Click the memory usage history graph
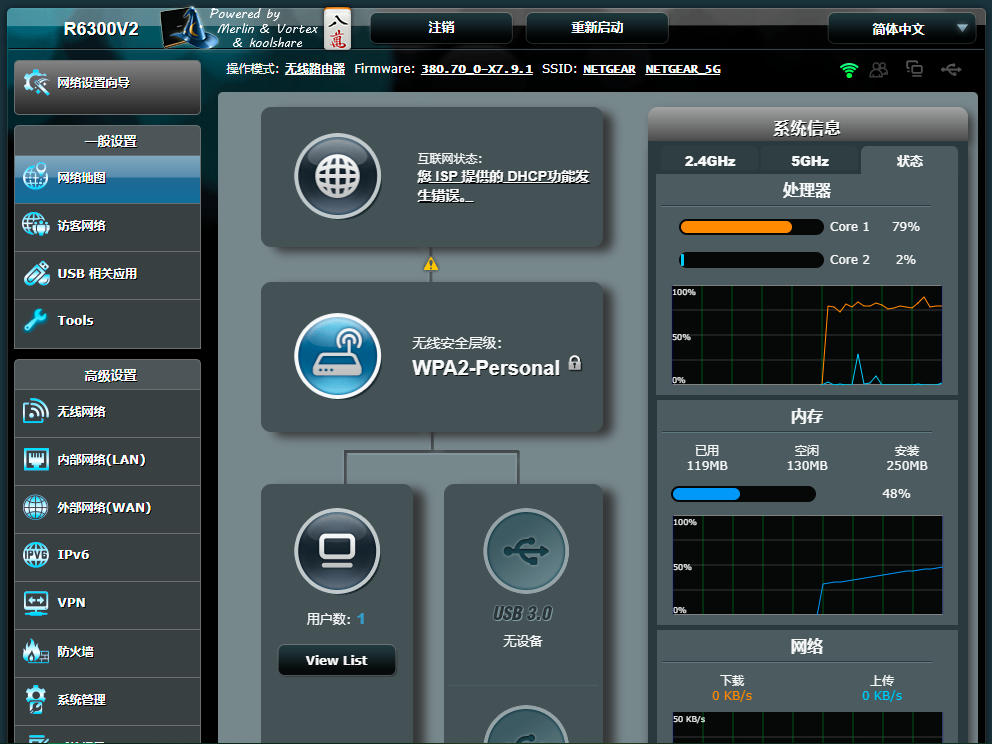The height and width of the screenshot is (744, 992). [807, 565]
